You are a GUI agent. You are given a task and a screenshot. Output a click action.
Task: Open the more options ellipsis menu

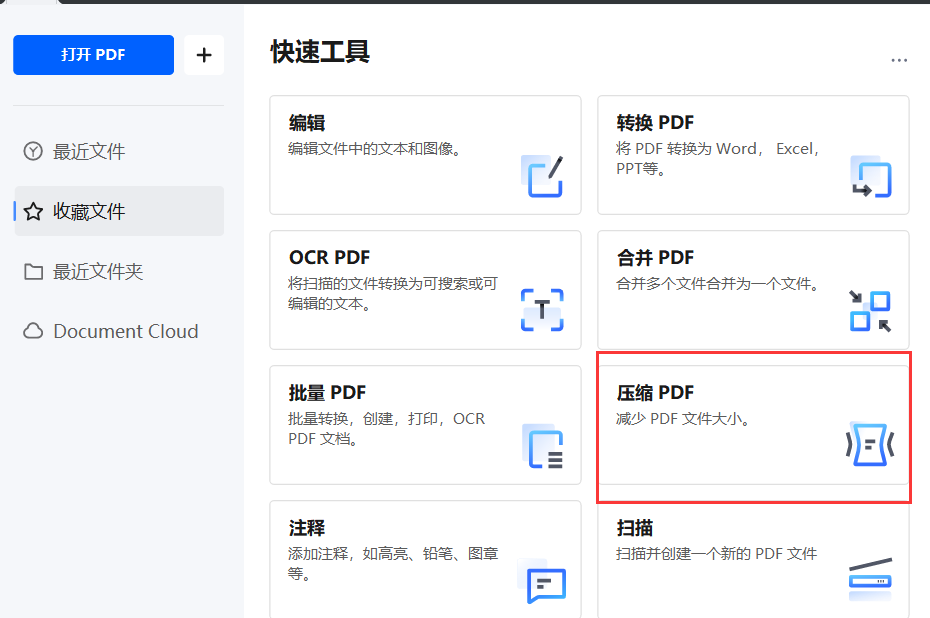pos(899,60)
